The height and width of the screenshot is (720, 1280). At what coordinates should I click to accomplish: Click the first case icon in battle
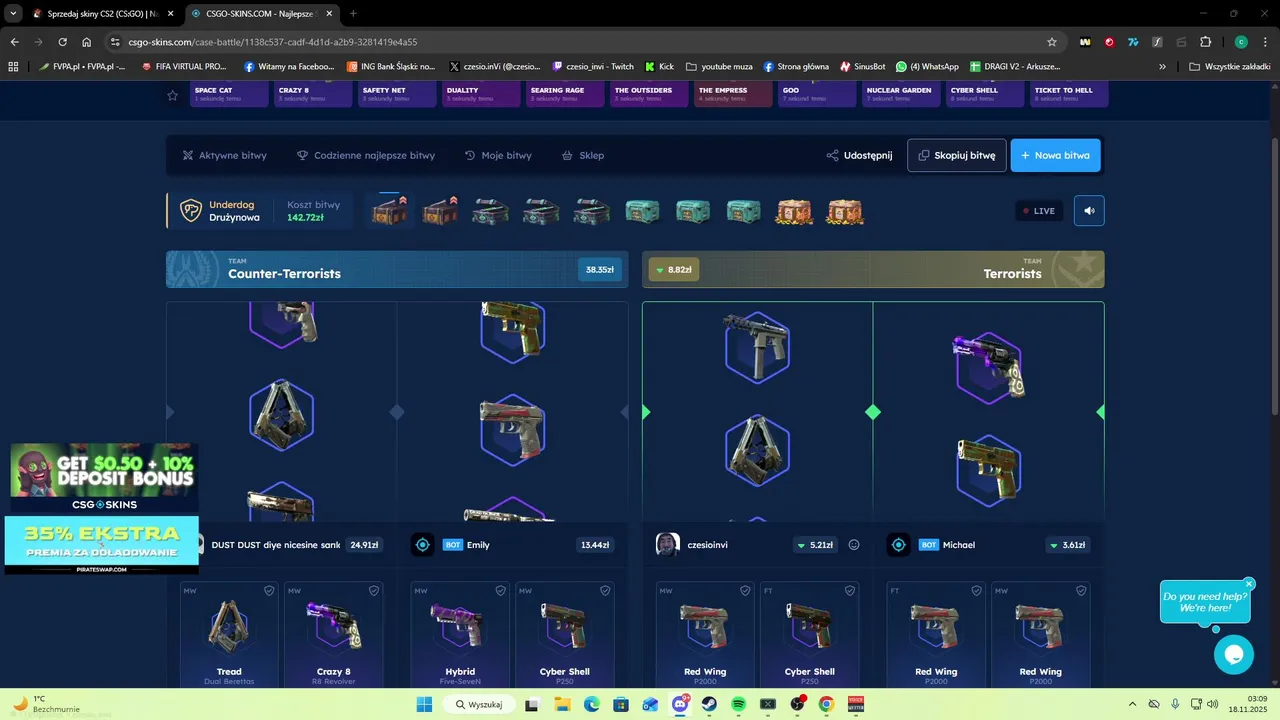pos(389,211)
